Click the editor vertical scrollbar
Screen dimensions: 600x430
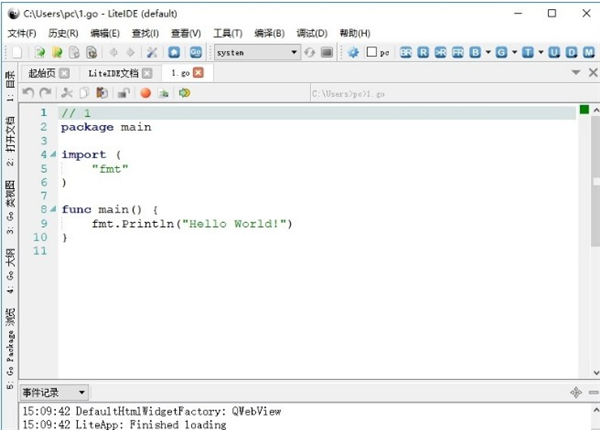coord(592,240)
